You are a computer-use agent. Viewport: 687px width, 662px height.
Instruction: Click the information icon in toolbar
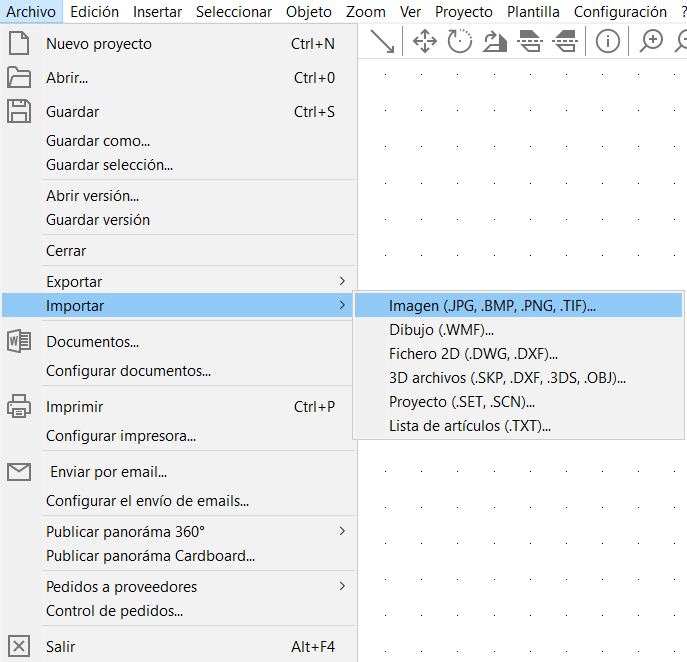pos(607,41)
